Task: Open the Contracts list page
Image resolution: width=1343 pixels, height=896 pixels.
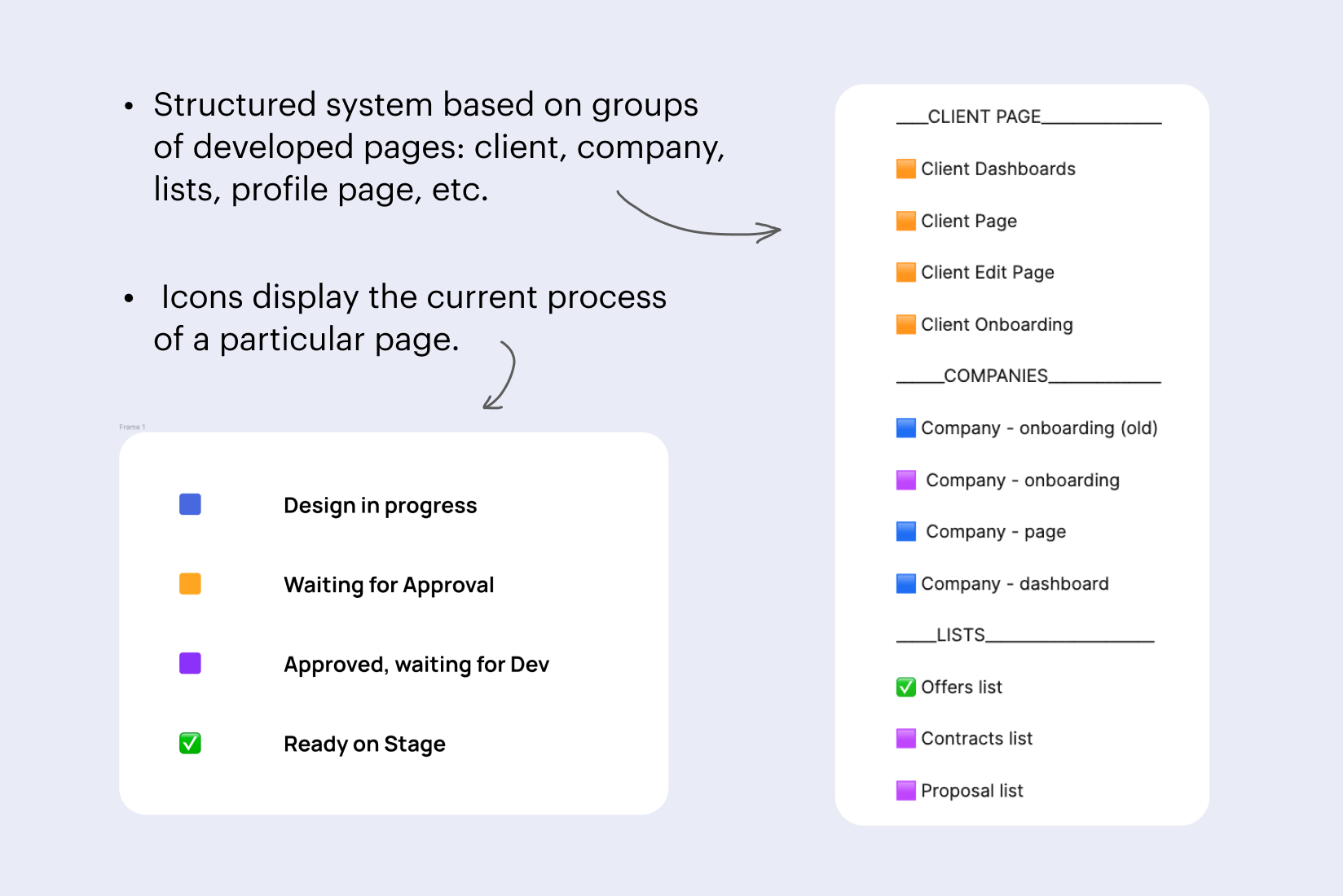Action: pos(976,738)
